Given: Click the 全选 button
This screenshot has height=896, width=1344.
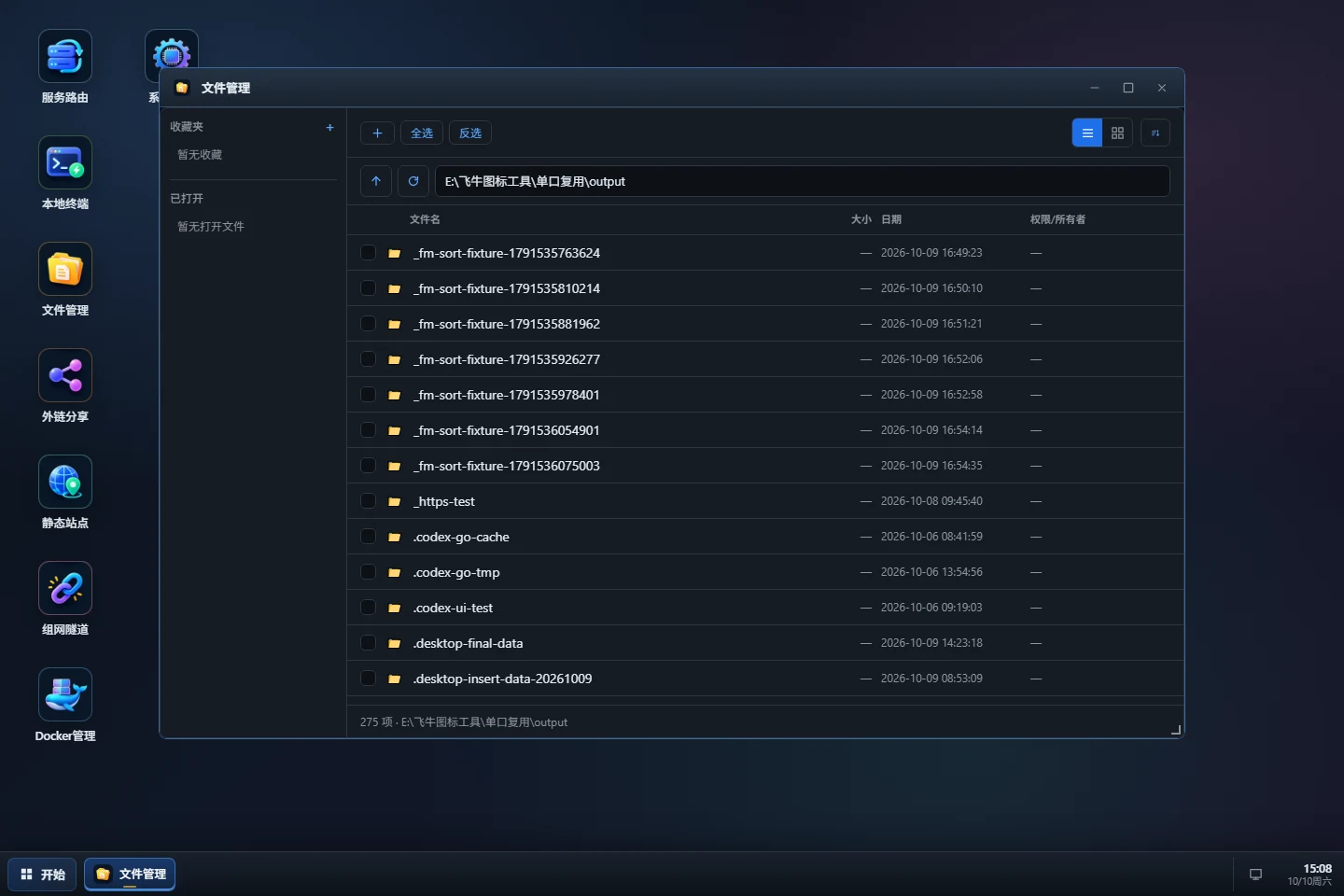Looking at the screenshot, I should pyautogui.click(x=422, y=133).
